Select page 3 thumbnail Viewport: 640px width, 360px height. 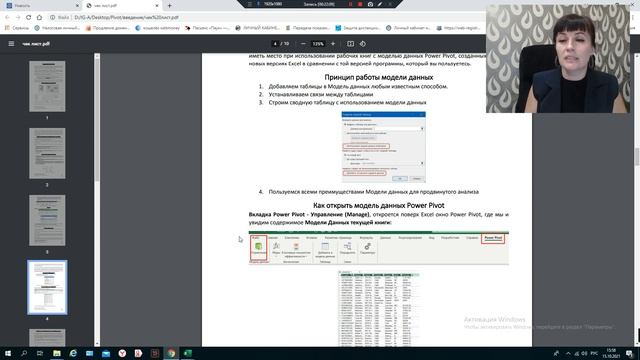47,220
